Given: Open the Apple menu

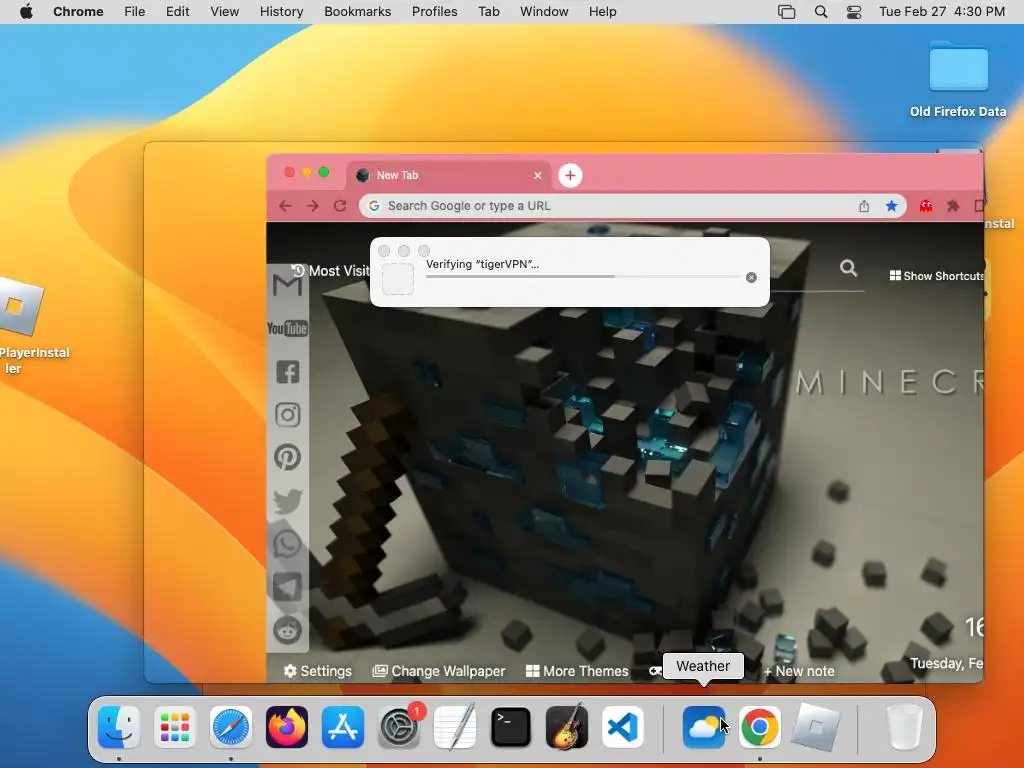Looking at the screenshot, I should click(26, 12).
